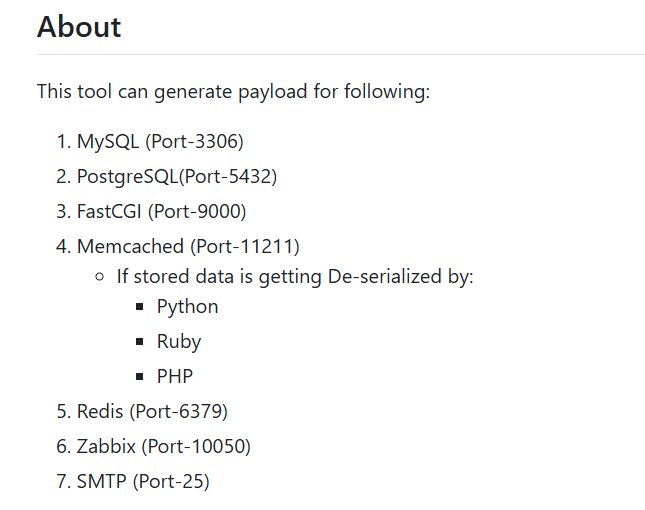This screenshot has height=510, width=645.
Task: Click the horizontal divider below the About heading
Action: 340,54
